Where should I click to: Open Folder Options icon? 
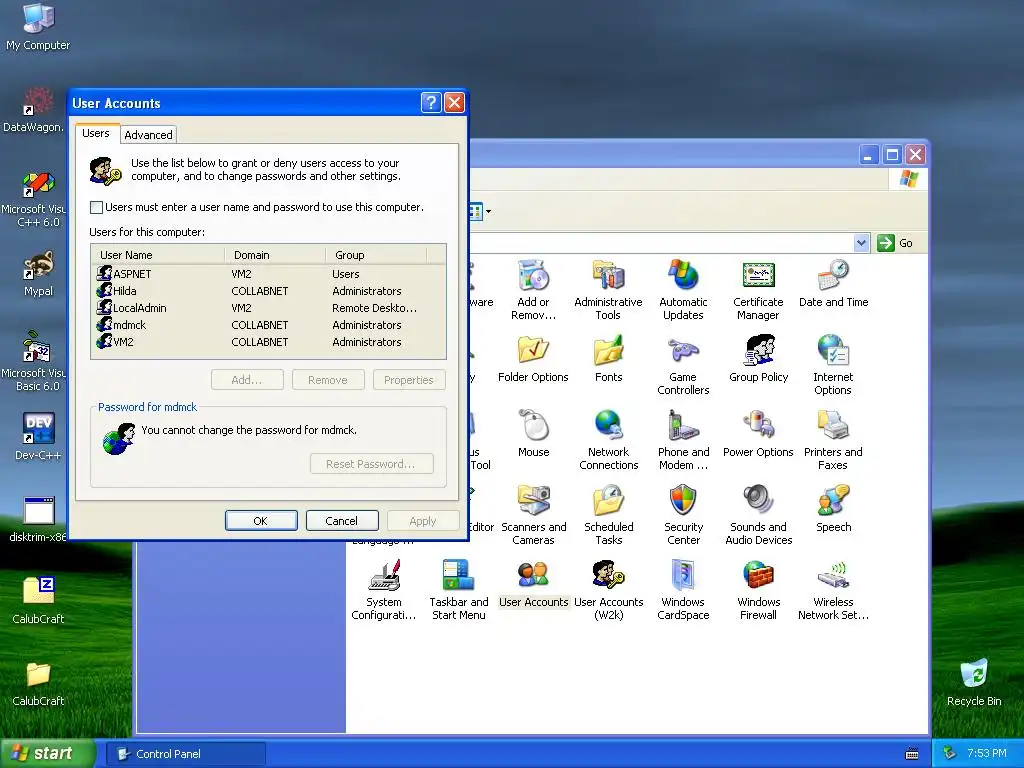pyautogui.click(x=533, y=359)
